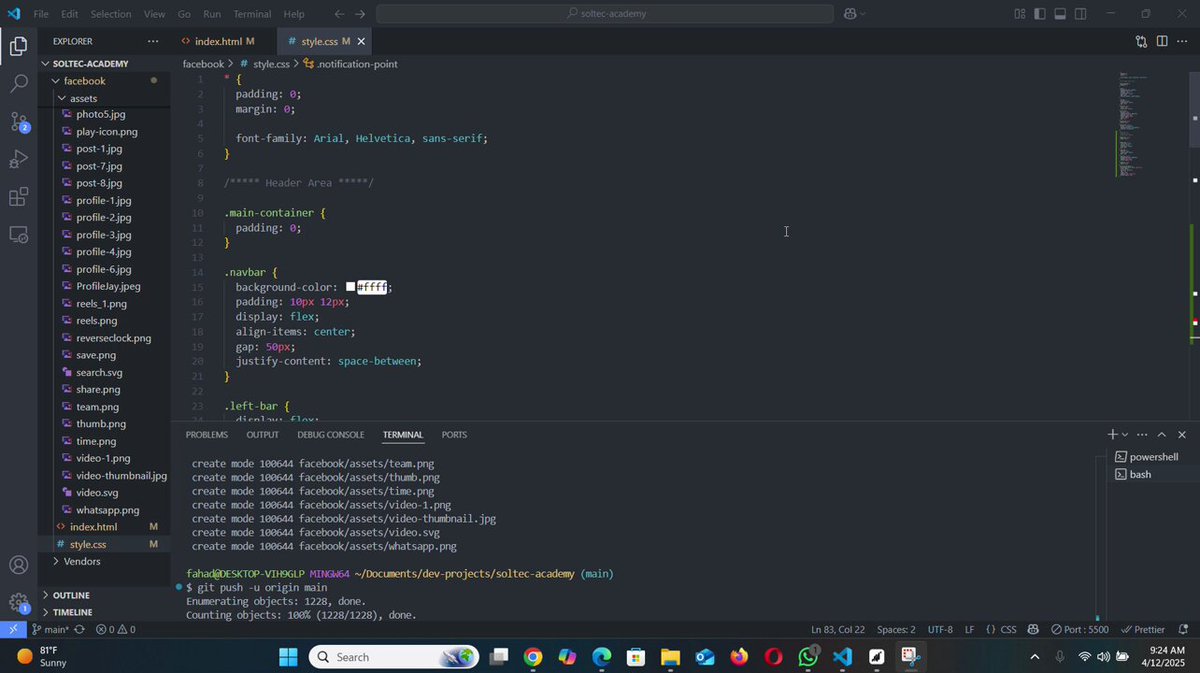Go forward with the navigation arrow

pos(360,14)
